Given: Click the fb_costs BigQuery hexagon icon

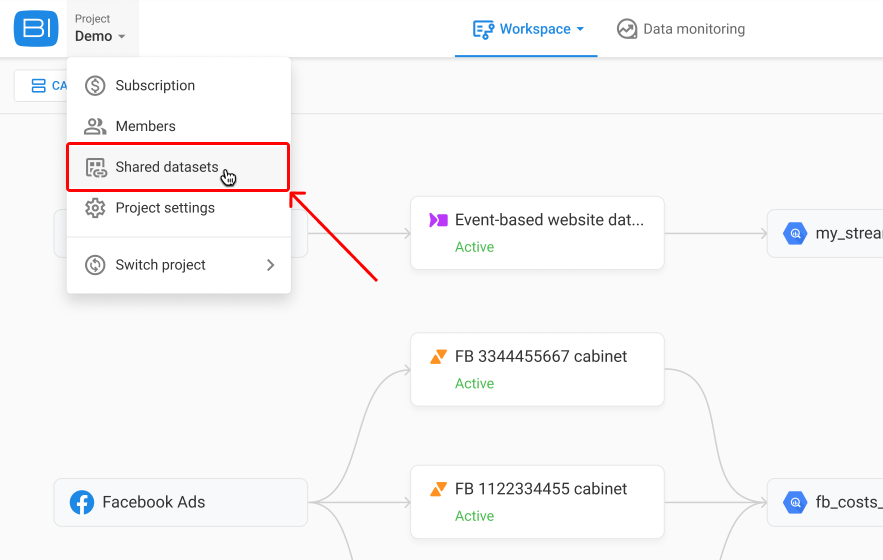Looking at the screenshot, I should click(795, 502).
